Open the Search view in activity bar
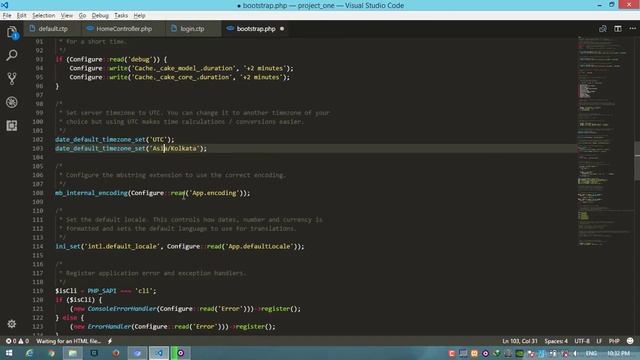640x360 pixels. point(12,55)
